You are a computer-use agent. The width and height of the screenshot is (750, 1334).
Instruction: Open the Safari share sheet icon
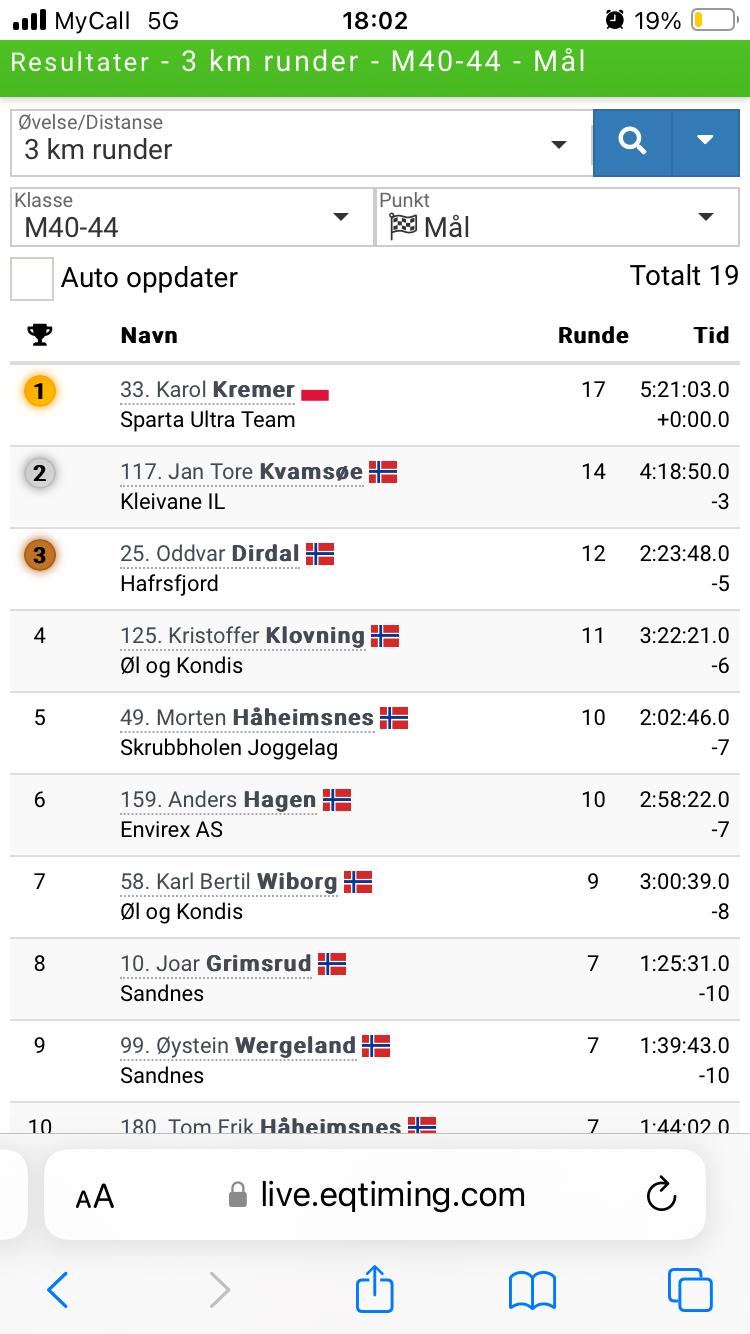pos(375,1288)
